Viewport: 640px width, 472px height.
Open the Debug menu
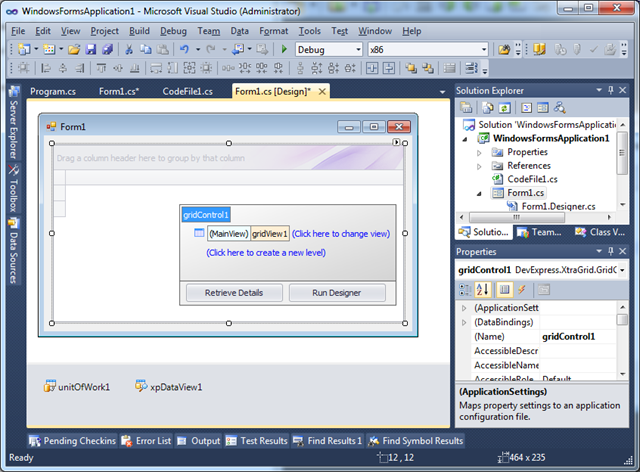173,31
